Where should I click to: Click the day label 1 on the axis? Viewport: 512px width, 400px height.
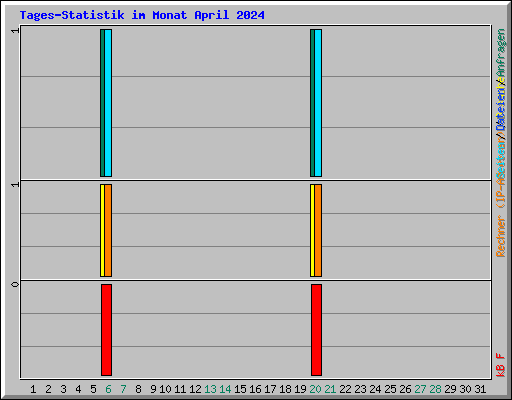click(33, 389)
